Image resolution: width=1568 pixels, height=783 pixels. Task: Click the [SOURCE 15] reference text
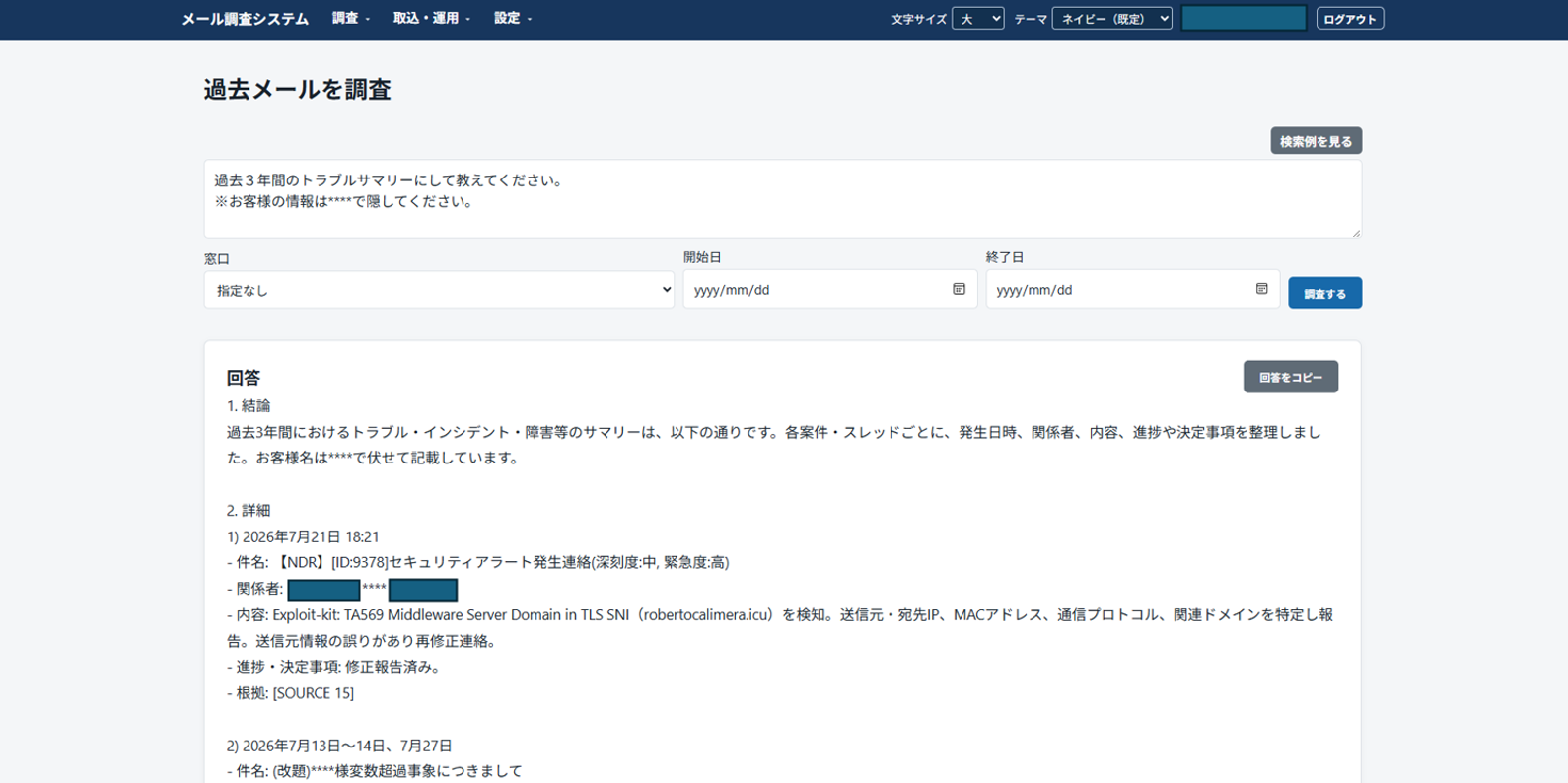(313, 693)
